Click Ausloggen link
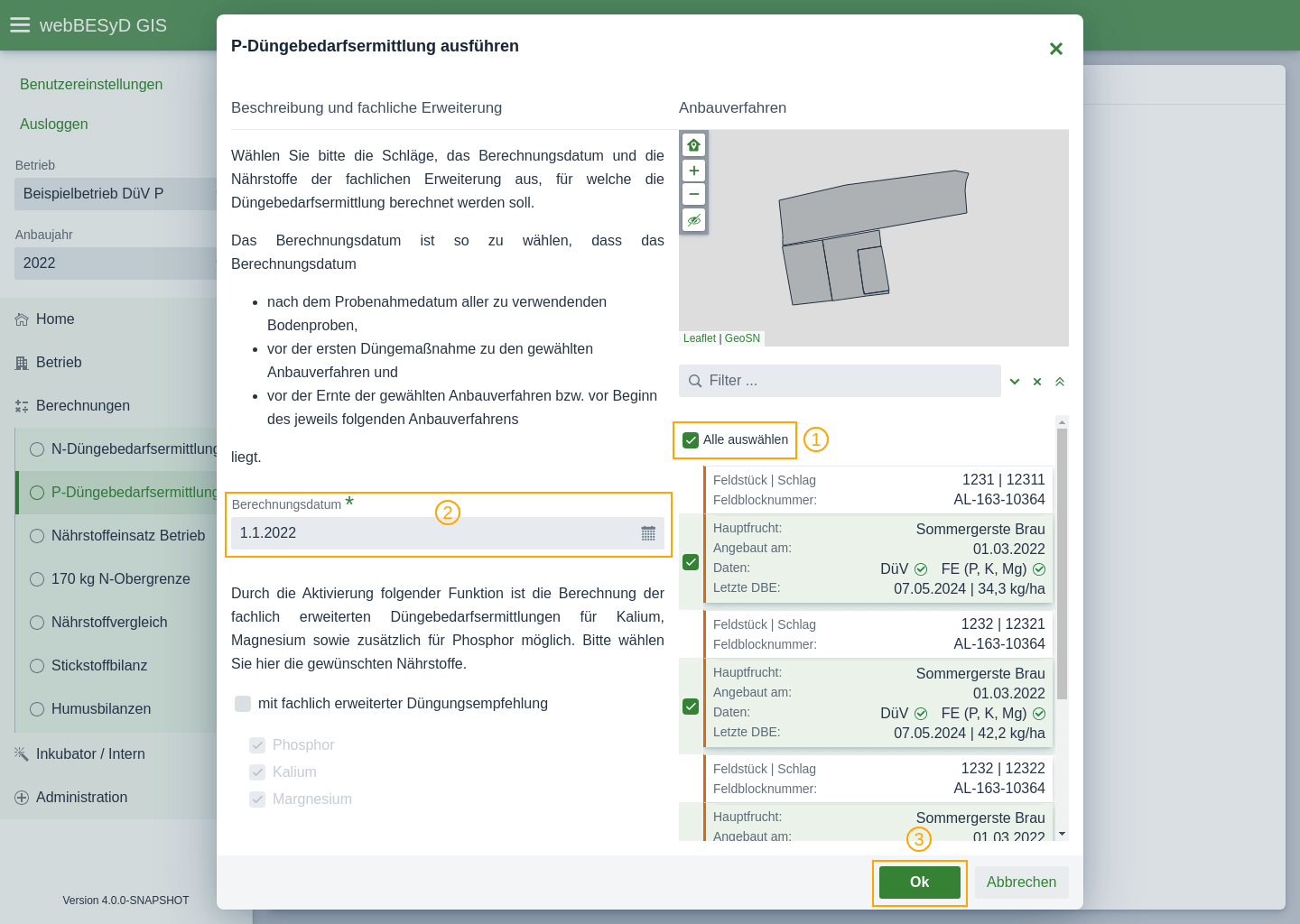 [54, 125]
